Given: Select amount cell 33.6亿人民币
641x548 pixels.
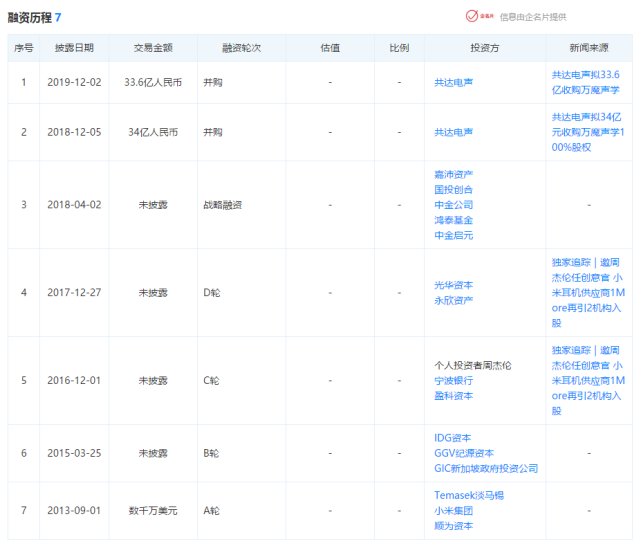Looking at the screenshot, I should coord(153,83).
